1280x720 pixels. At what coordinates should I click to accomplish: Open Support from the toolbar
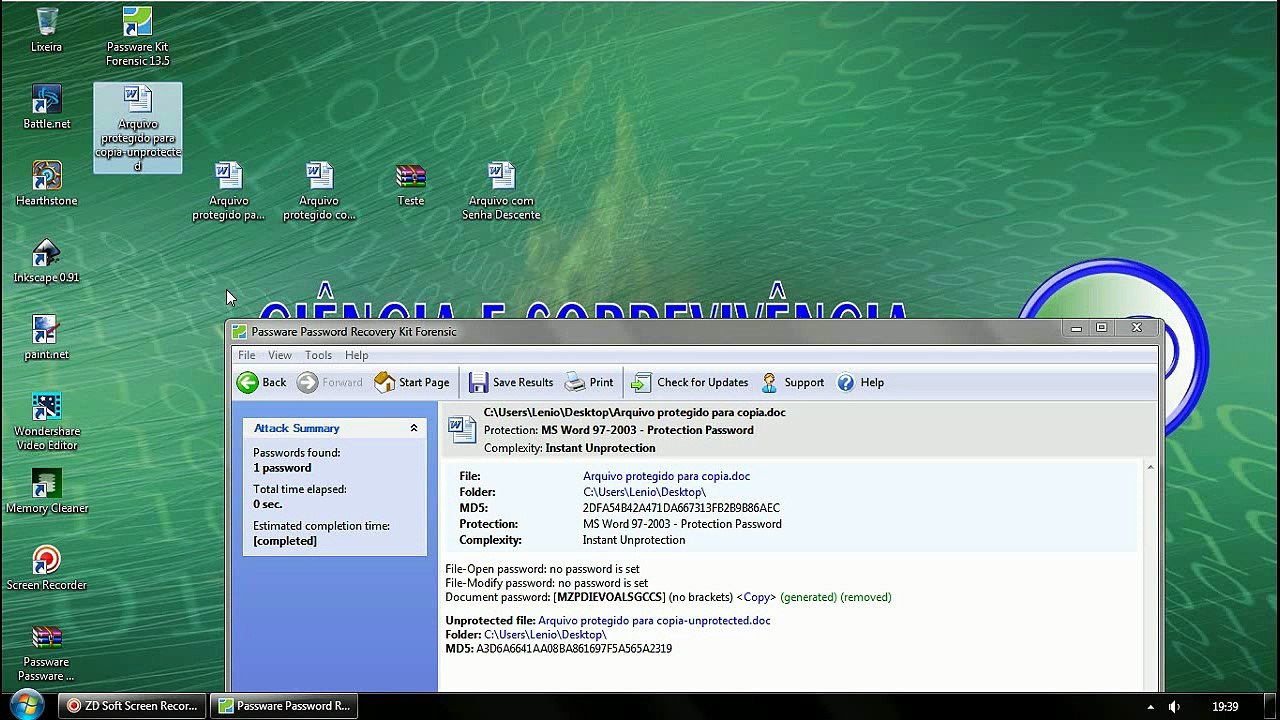(x=792, y=382)
